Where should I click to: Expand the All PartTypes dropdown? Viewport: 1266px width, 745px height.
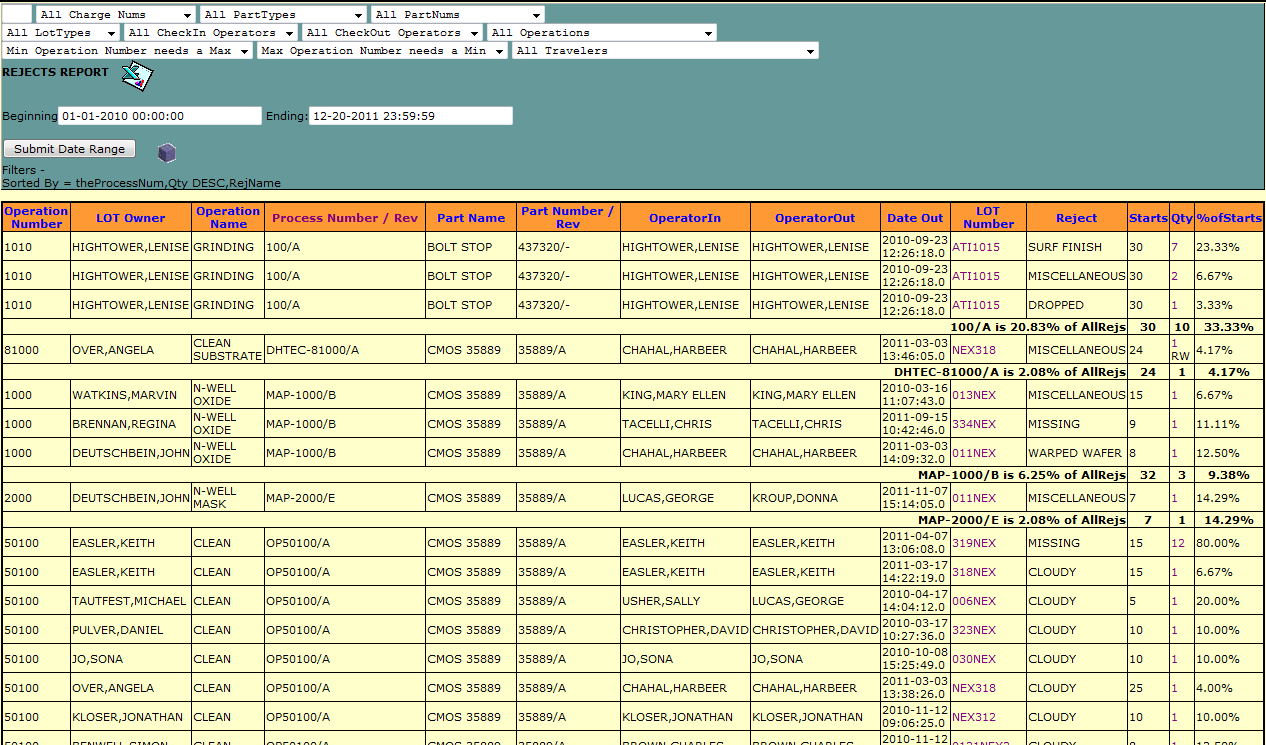(x=283, y=15)
